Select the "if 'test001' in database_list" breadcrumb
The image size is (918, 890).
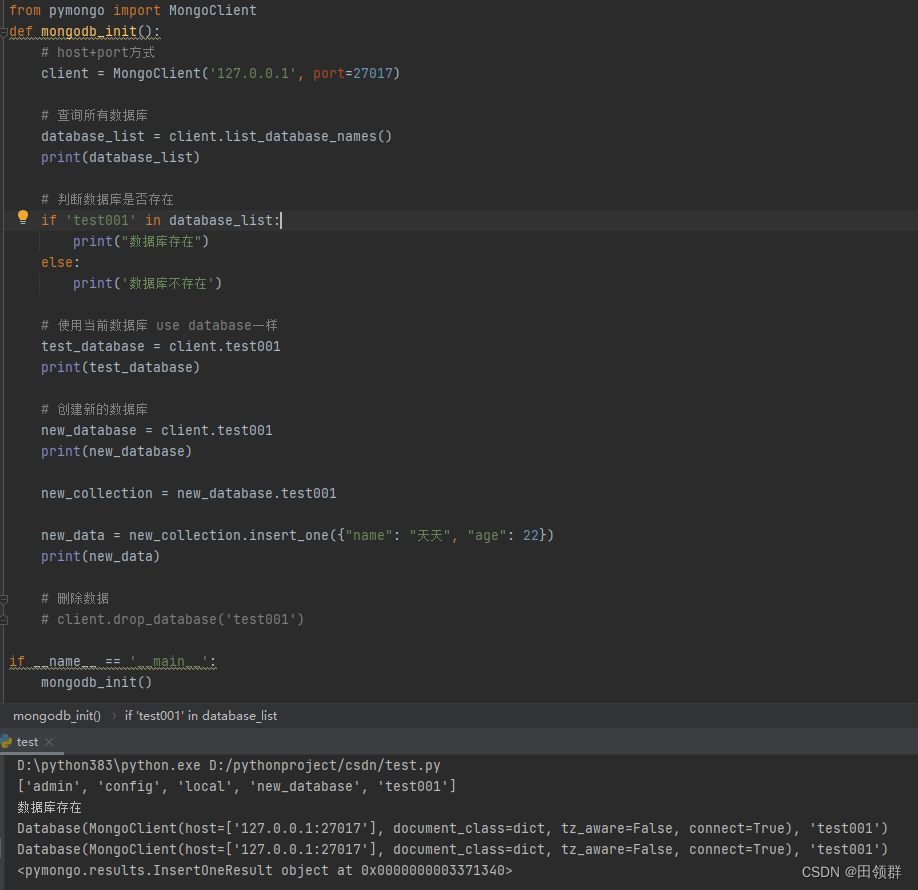click(x=200, y=715)
